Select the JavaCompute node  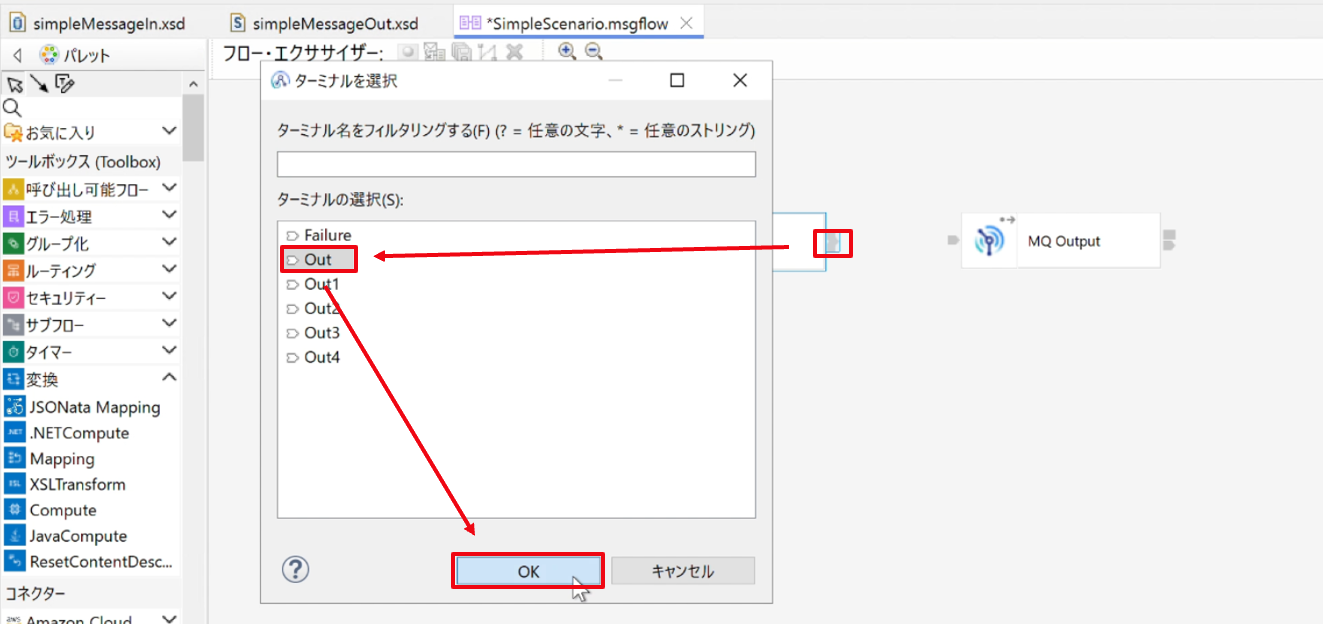tap(66, 536)
